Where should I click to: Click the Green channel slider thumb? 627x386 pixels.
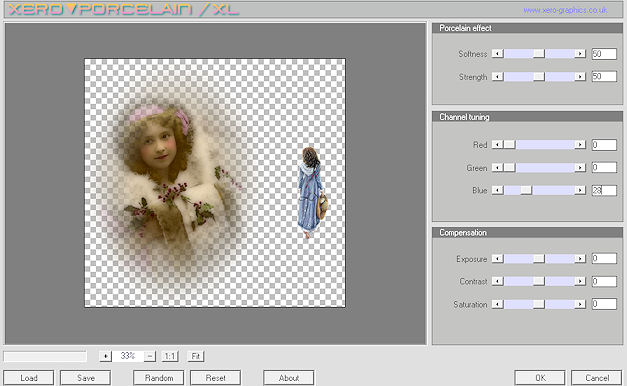click(509, 168)
